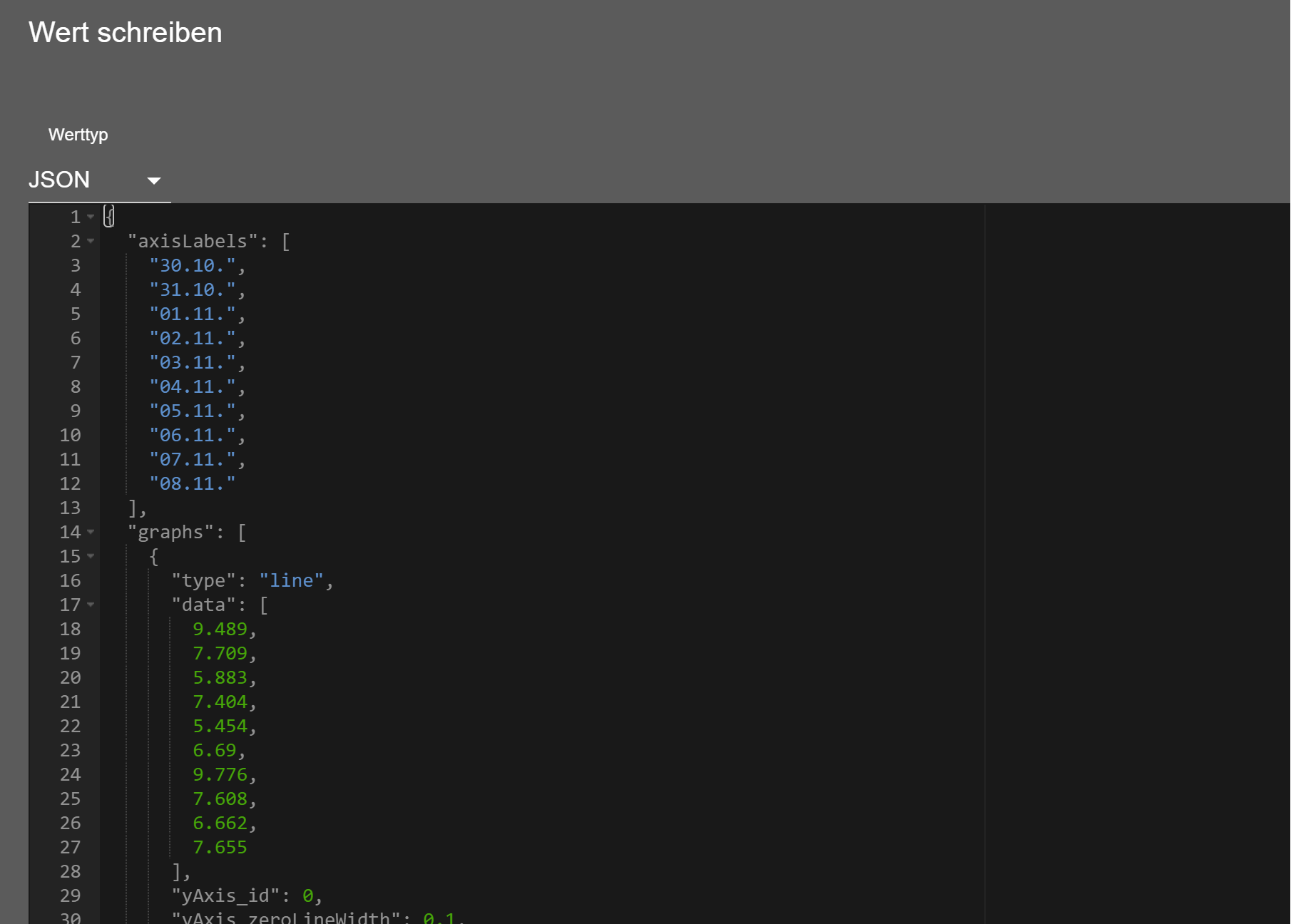
Task: Click the "type" key on line 16
Action: pyautogui.click(x=203, y=581)
